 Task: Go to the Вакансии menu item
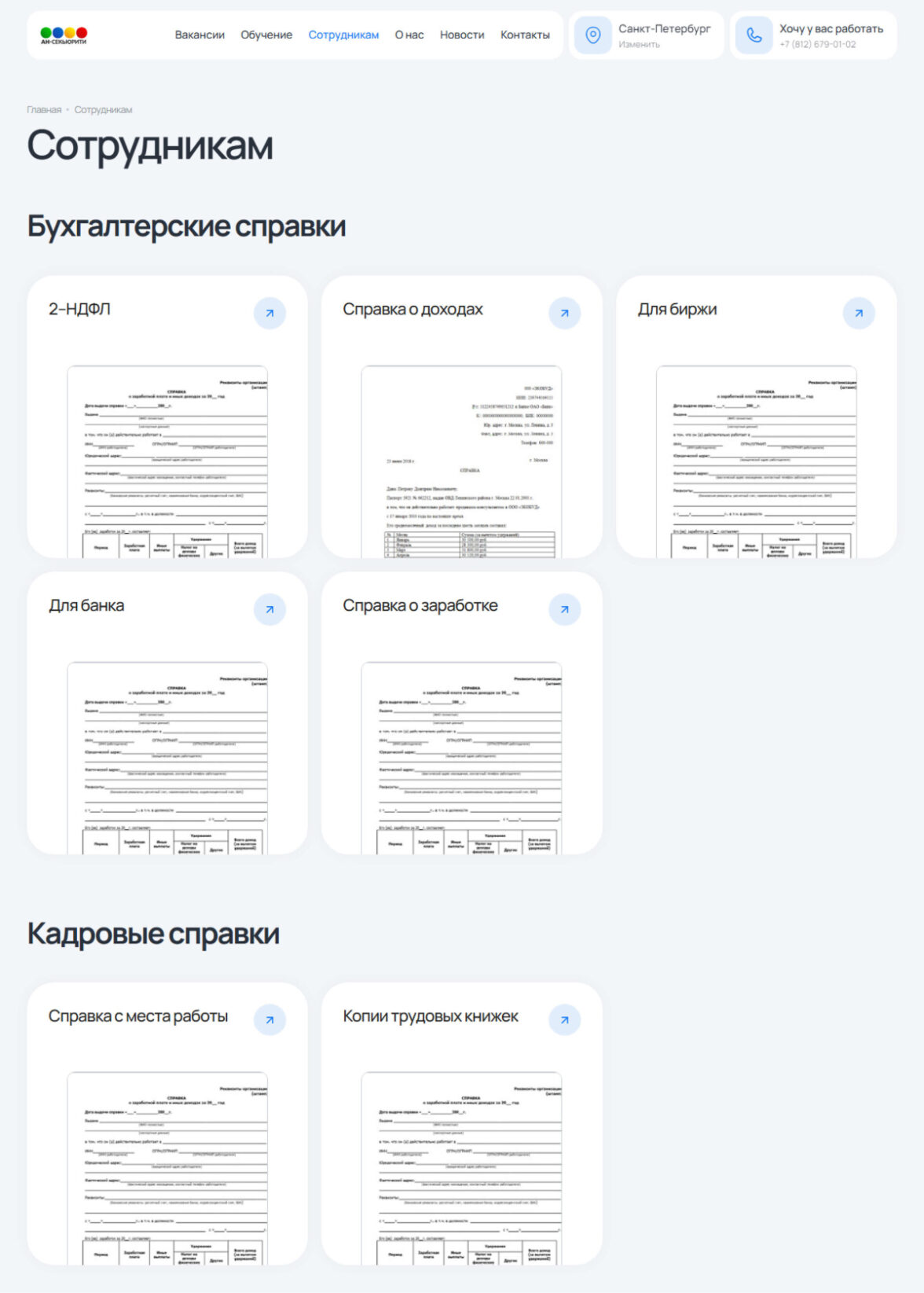200,35
